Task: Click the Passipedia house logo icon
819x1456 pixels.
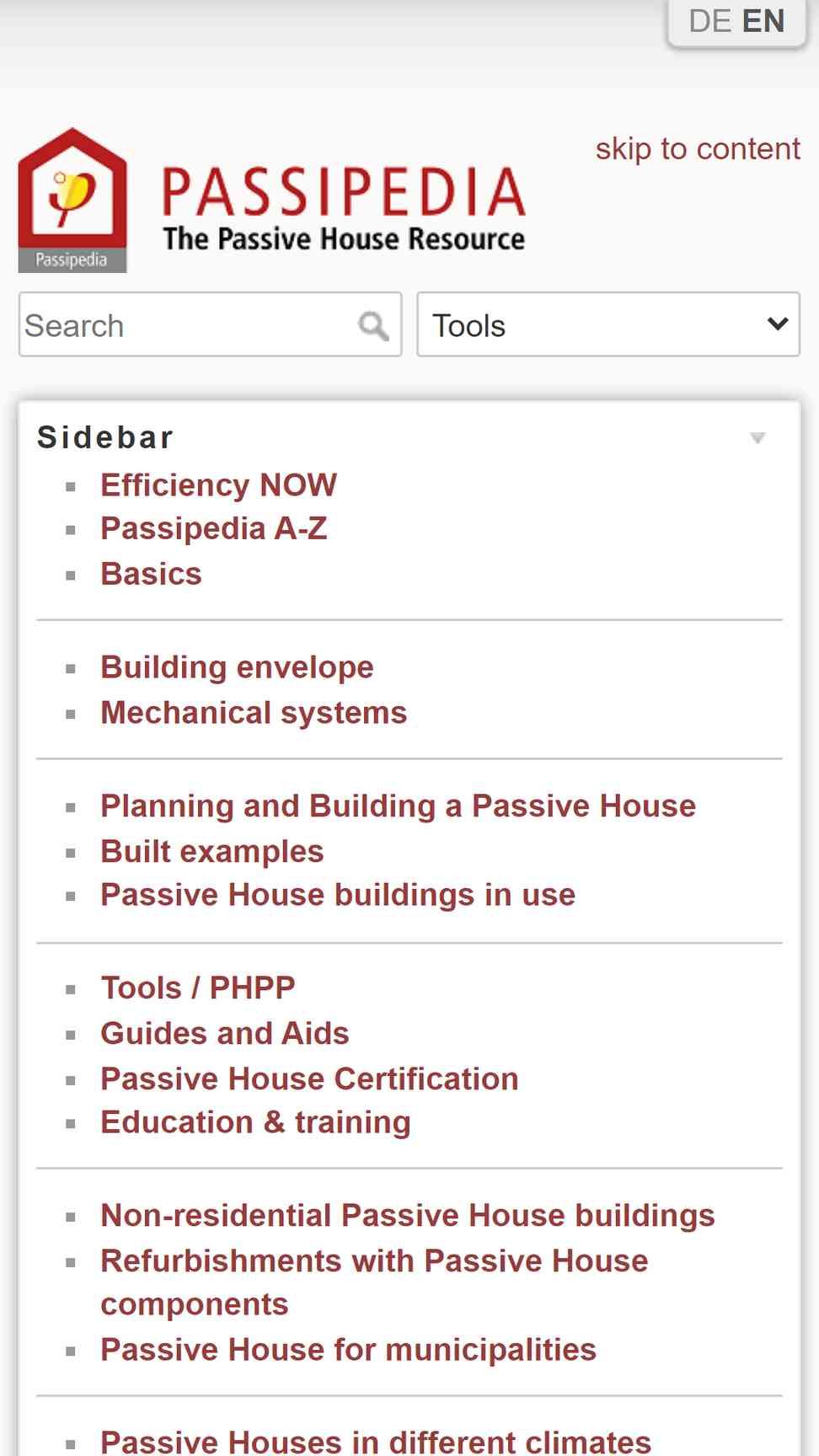Action: click(72, 200)
